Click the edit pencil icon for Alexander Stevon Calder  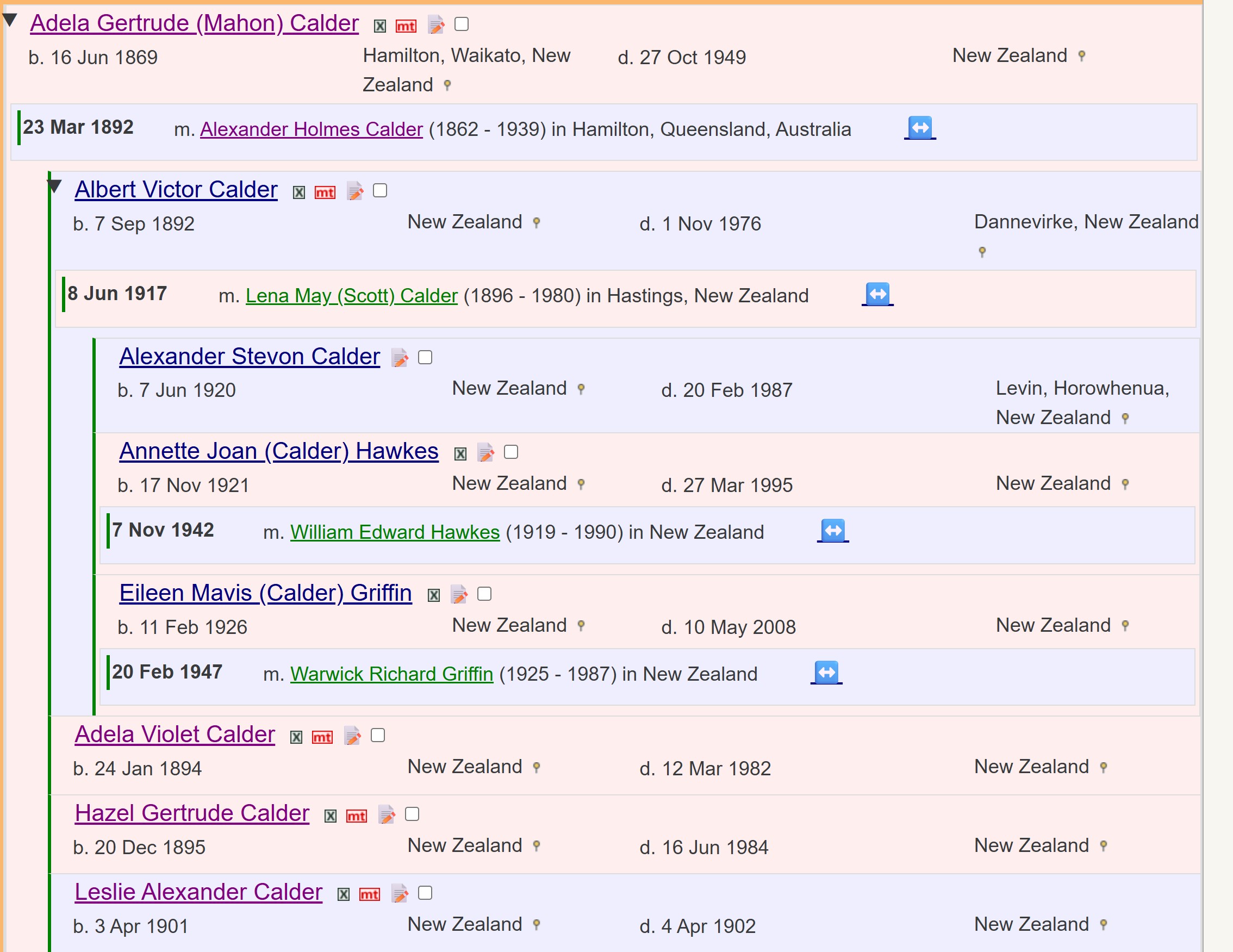click(400, 358)
